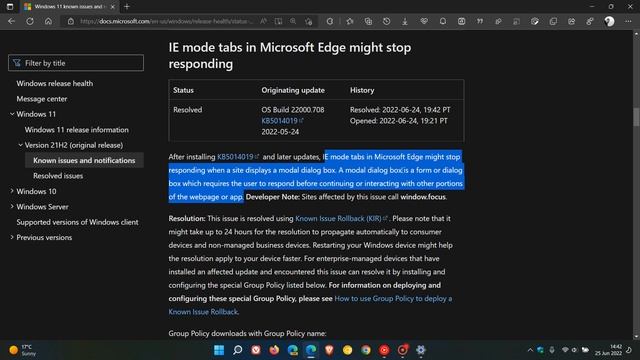
Task: Open Known Issue Rollback (KIR) link
Action: (x=341, y=218)
